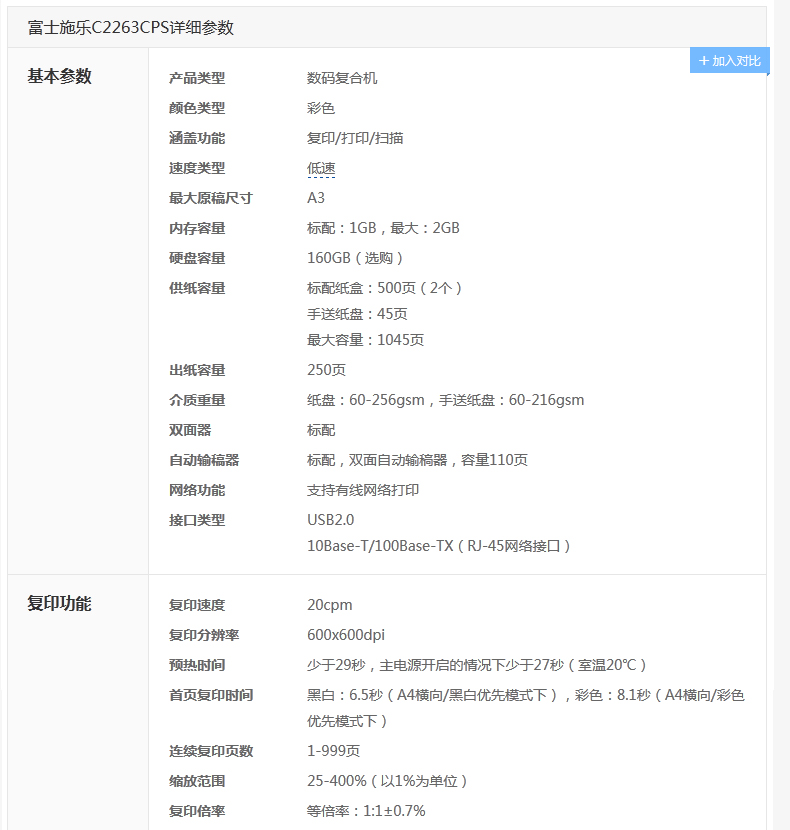The height and width of the screenshot is (830, 790).
Task: Click the 复印倍率 label
Action: (x=197, y=811)
